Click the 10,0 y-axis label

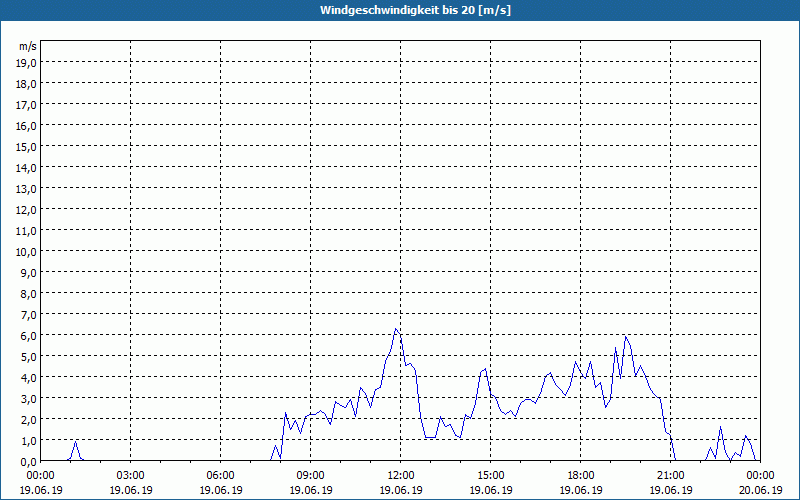(27, 252)
